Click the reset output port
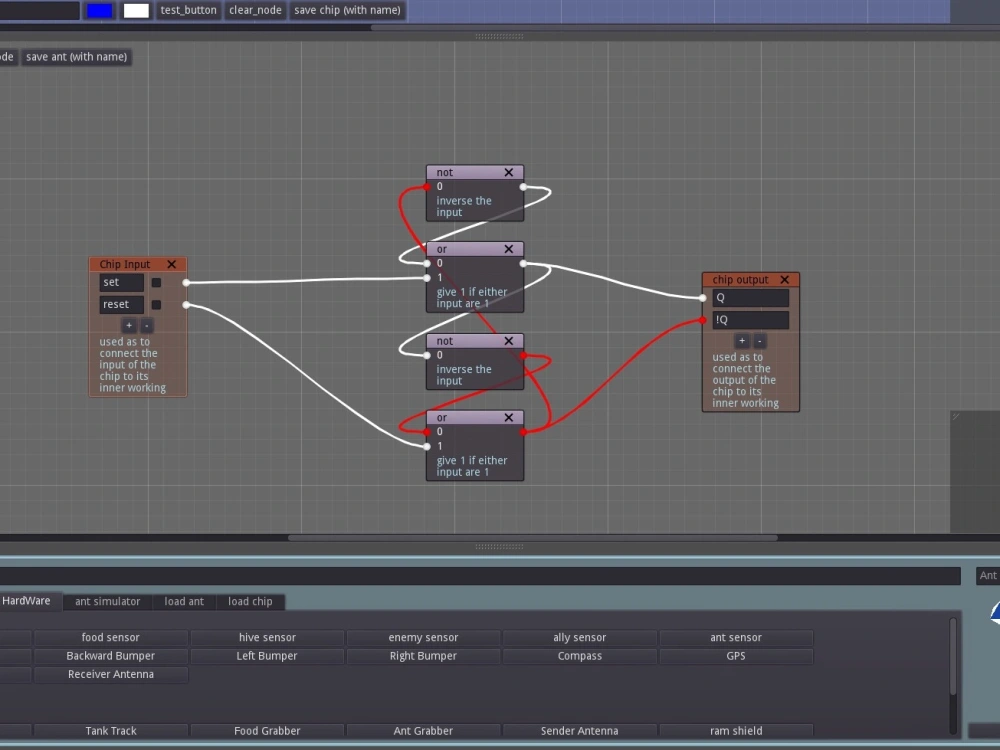The width and height of the screenshot is (1000, 750). click(x=186, y=305)
